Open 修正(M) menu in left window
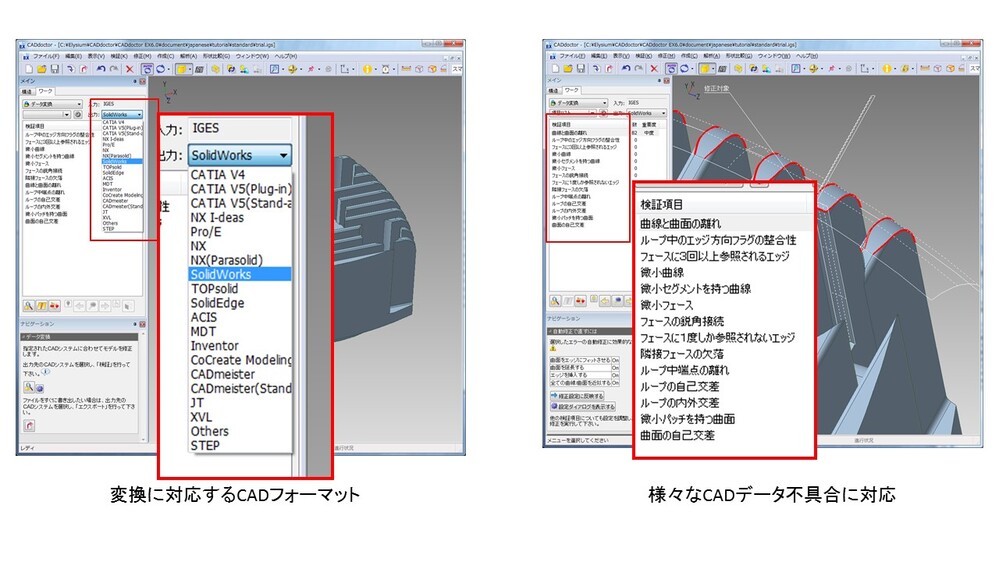Viewport: 999px width, 562px height. [143, 56]
